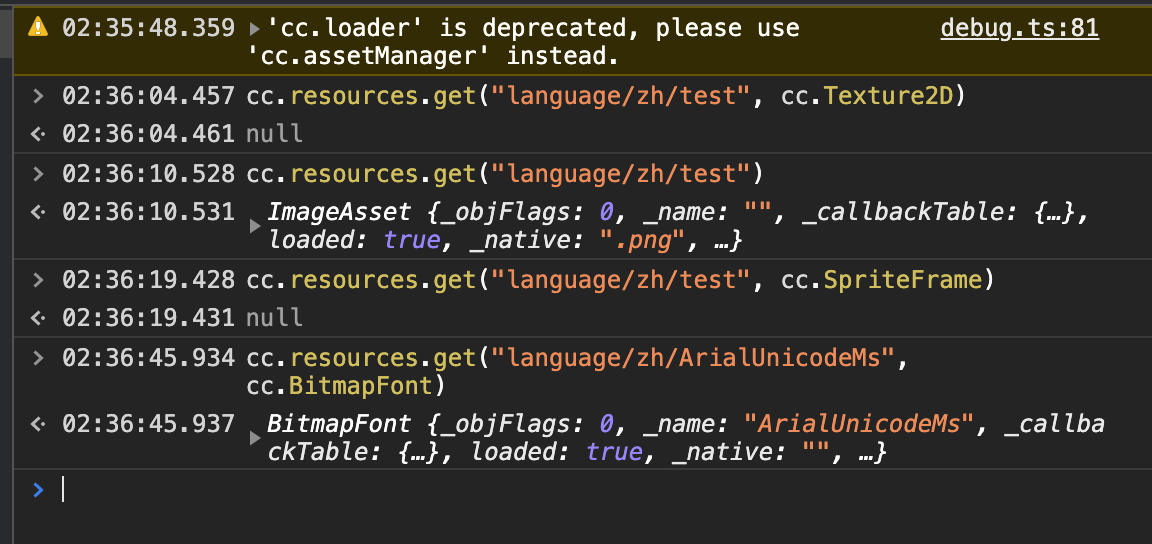Expand the cc.loader deprecation warning message
The image size is (1152, 544).
coord(254,28)
